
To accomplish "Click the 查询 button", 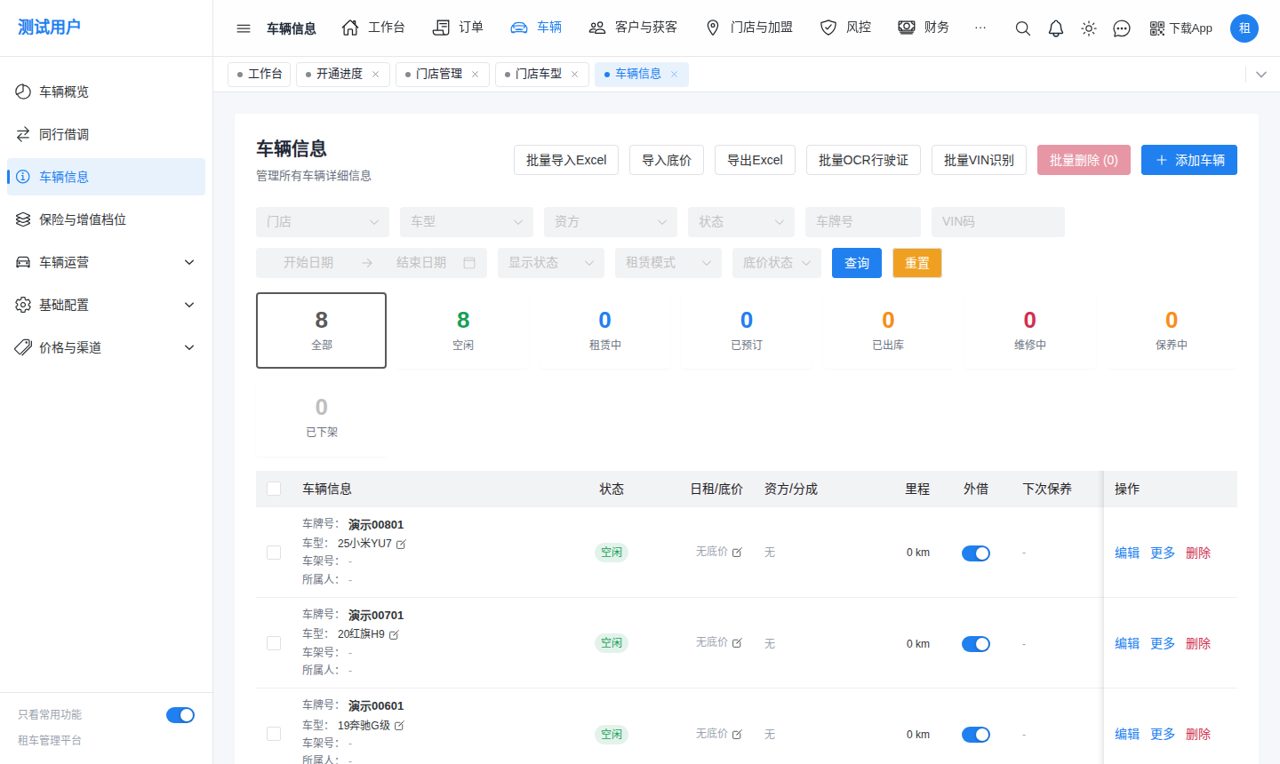I will click(857, 263).
